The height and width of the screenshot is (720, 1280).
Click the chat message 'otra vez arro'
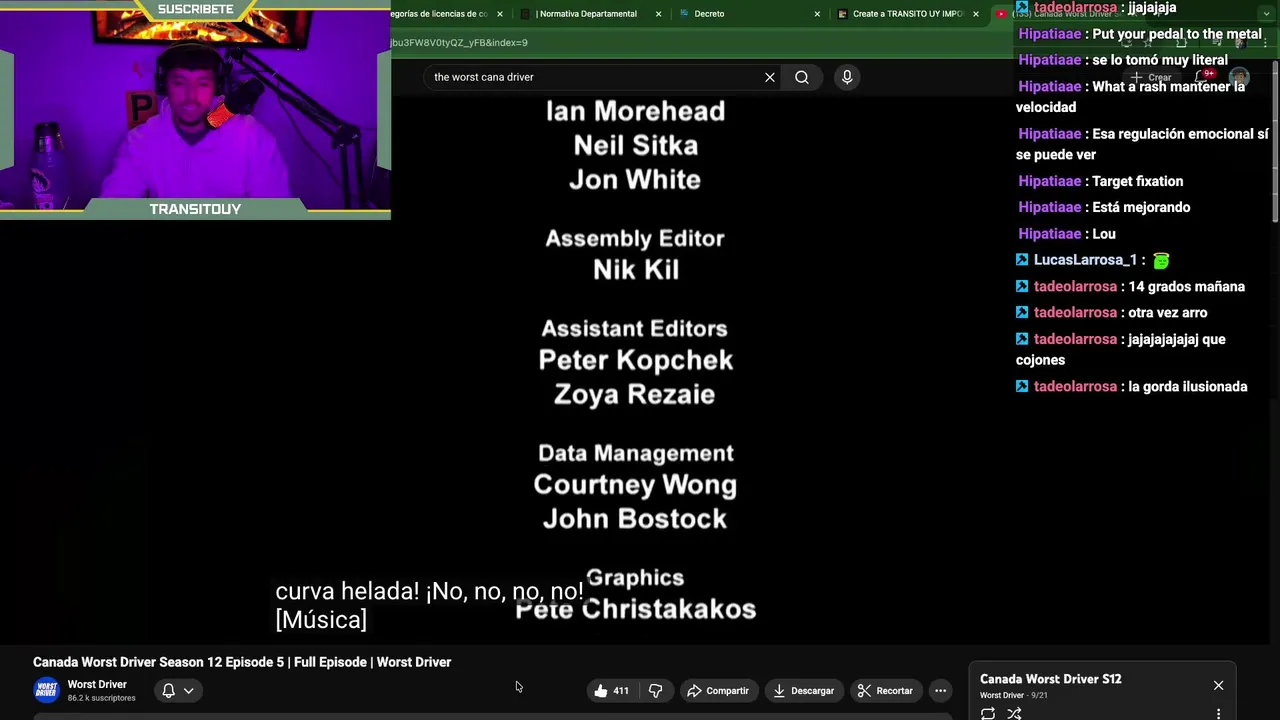[1167, 312]
